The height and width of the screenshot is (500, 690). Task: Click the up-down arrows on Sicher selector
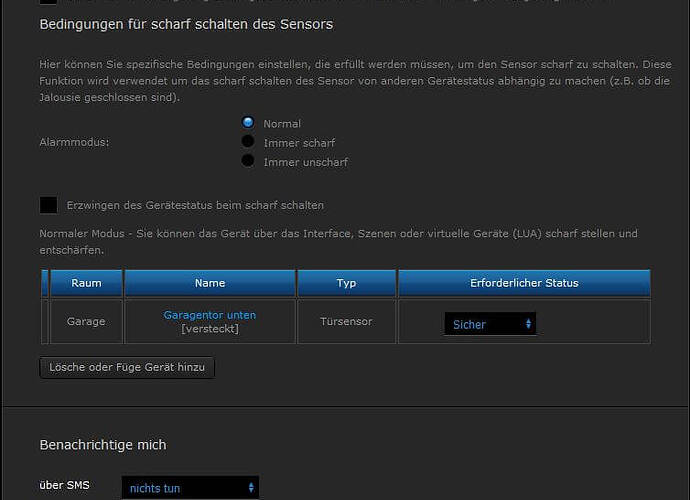pos(528,324)
